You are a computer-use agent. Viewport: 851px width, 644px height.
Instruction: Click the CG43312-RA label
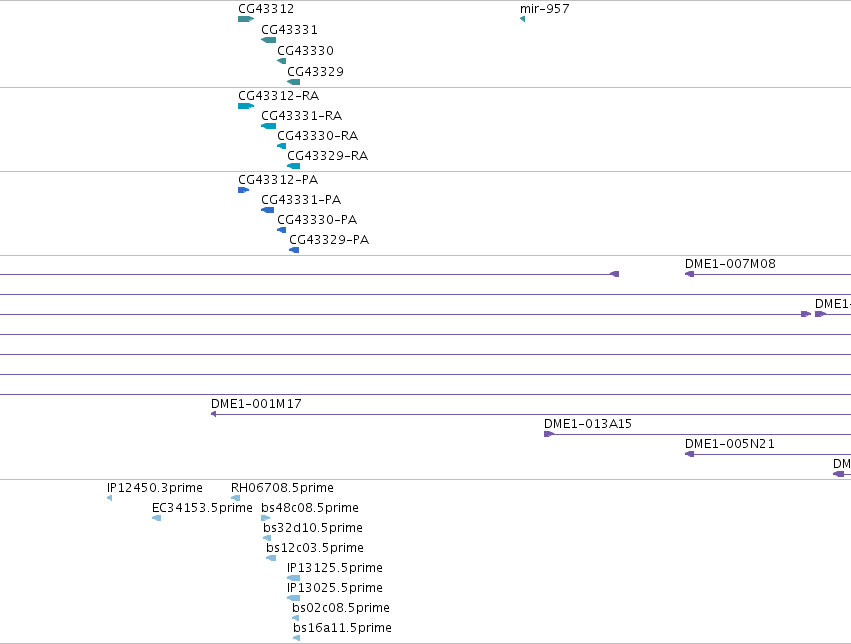278,95
